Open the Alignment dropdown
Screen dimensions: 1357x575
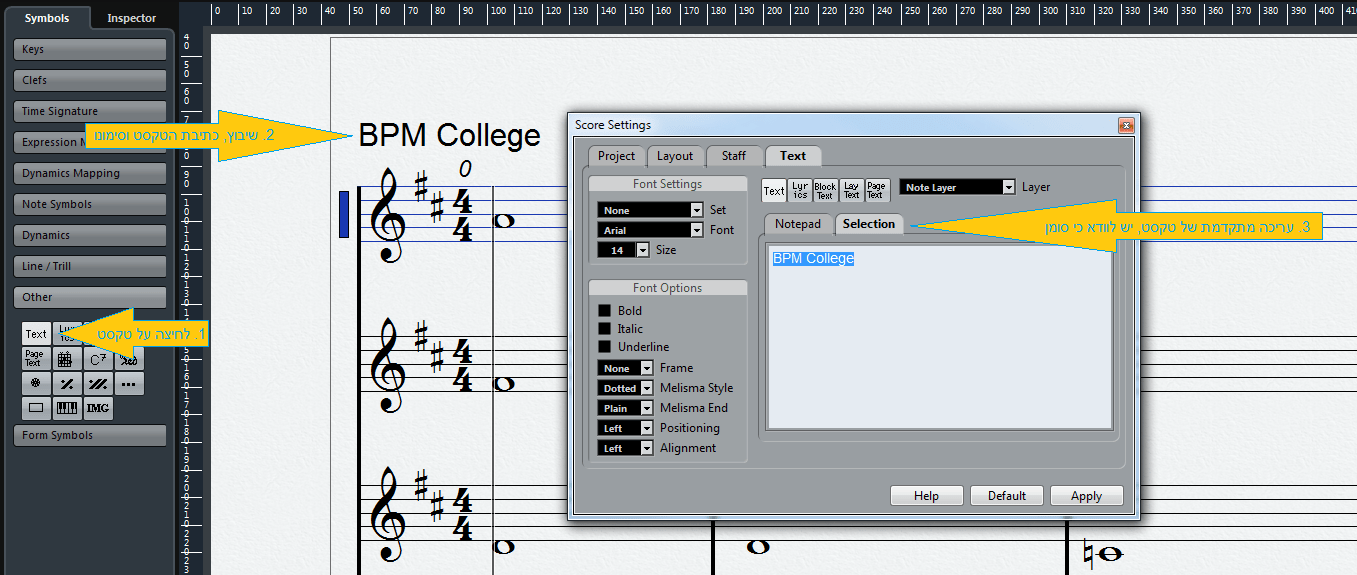coord(626,448)
